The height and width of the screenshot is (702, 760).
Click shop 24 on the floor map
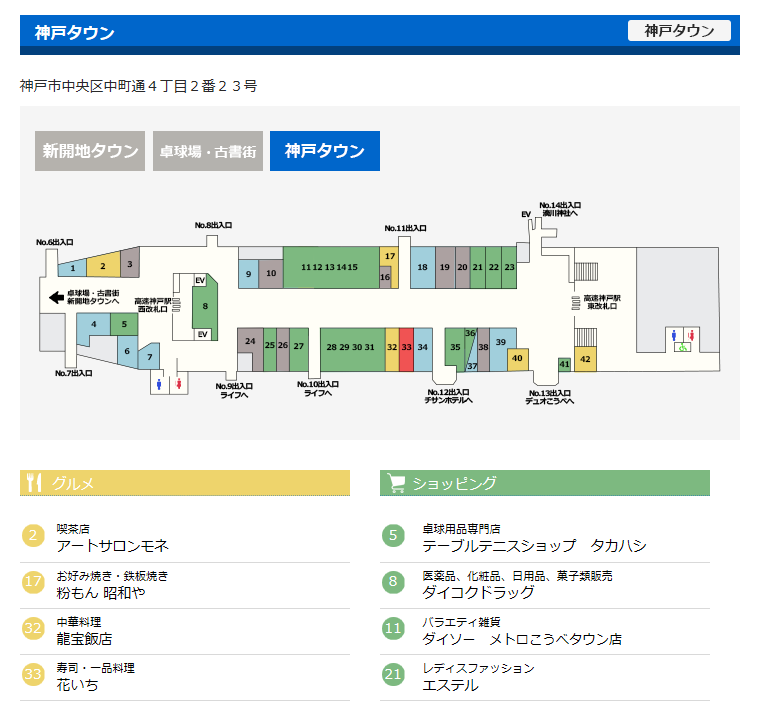(250, 341)
